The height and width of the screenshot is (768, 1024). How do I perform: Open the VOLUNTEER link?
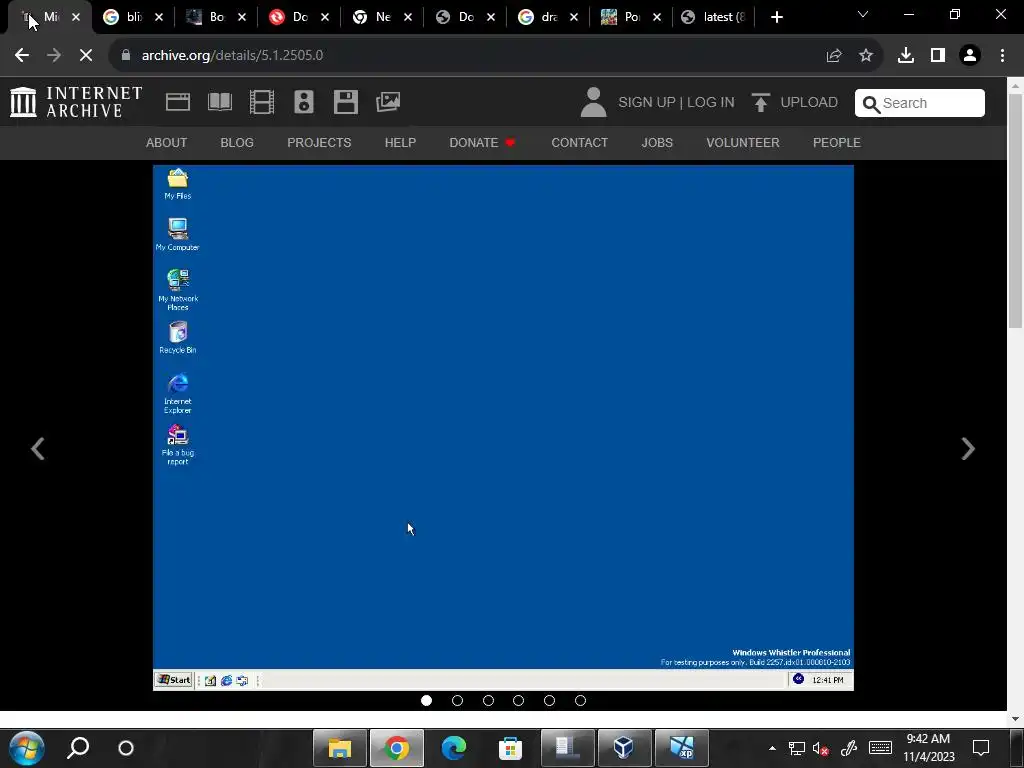(743, 142)
